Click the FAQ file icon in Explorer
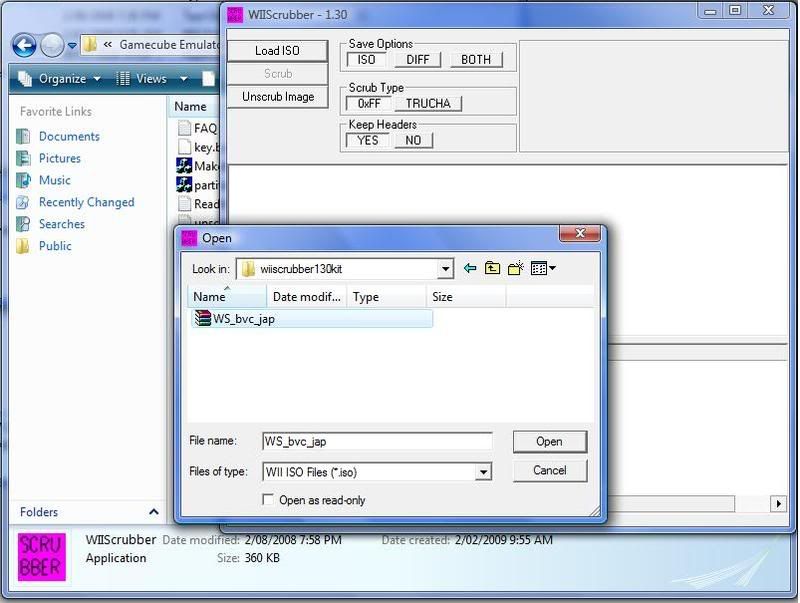This screenshot has height=603, width=800. coord(184,128)
